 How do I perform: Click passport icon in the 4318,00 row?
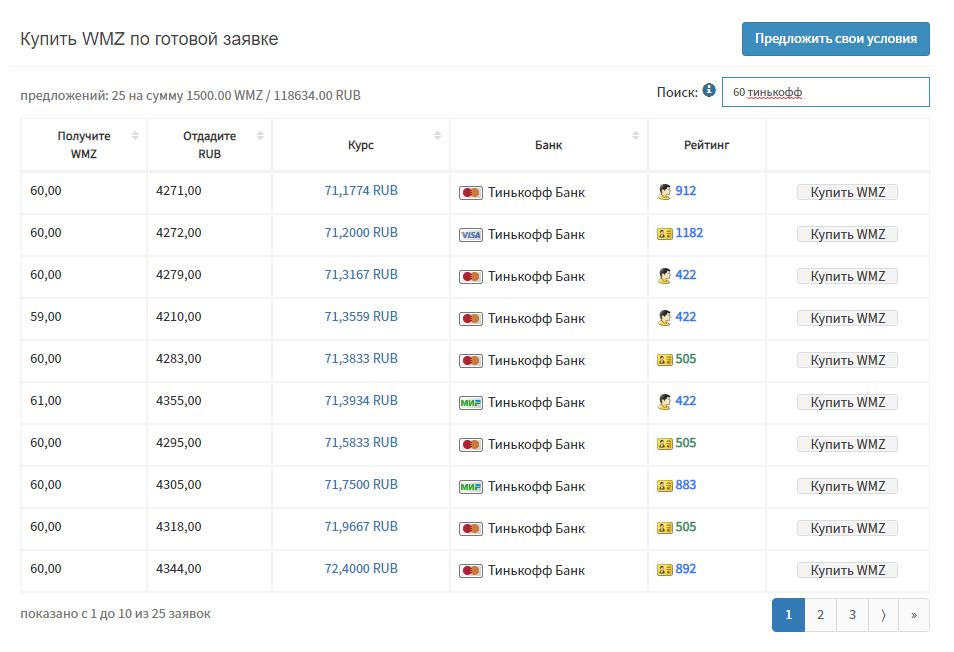(665, 527)
